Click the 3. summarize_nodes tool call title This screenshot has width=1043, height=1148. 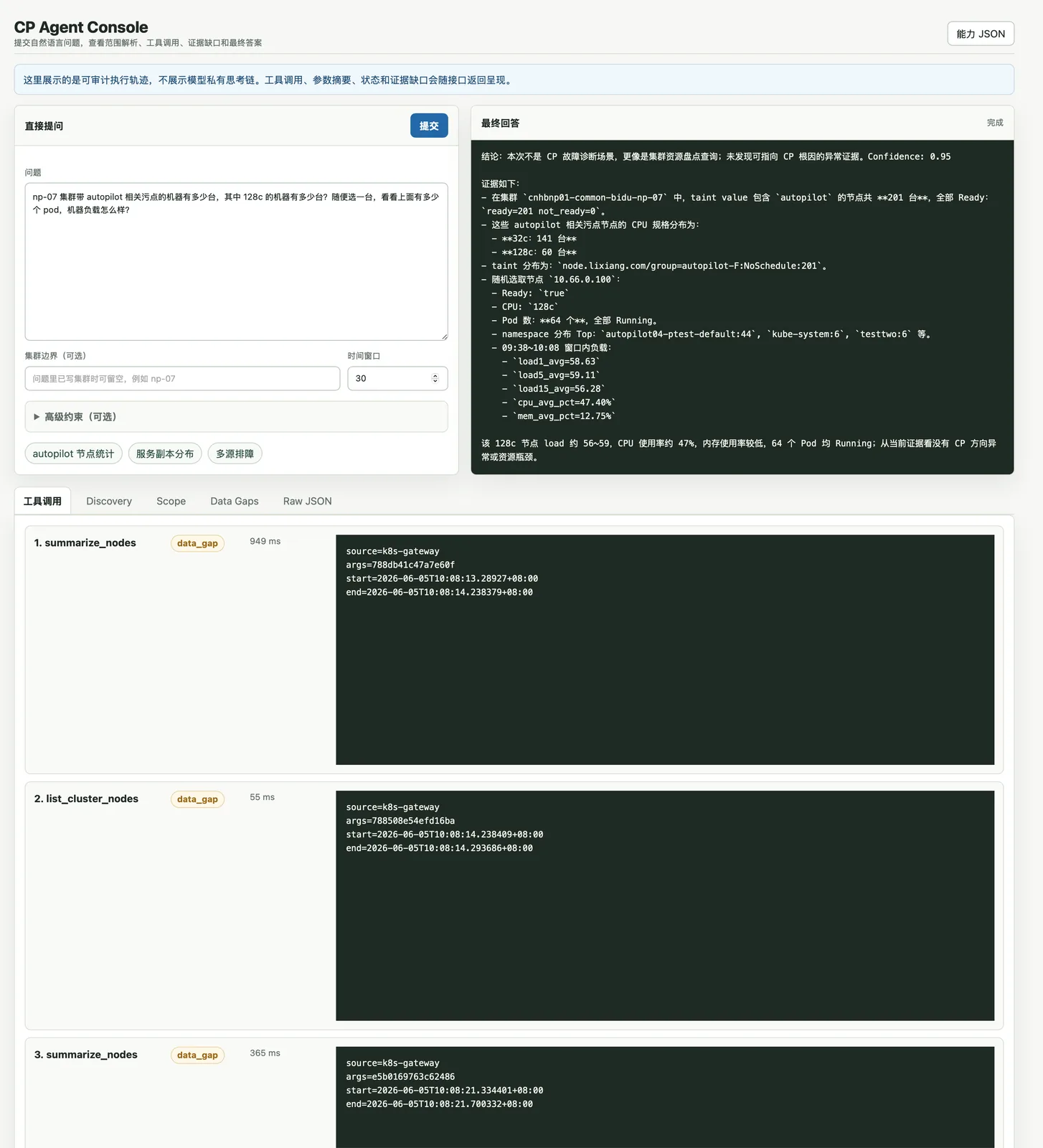click(86, 1055)
